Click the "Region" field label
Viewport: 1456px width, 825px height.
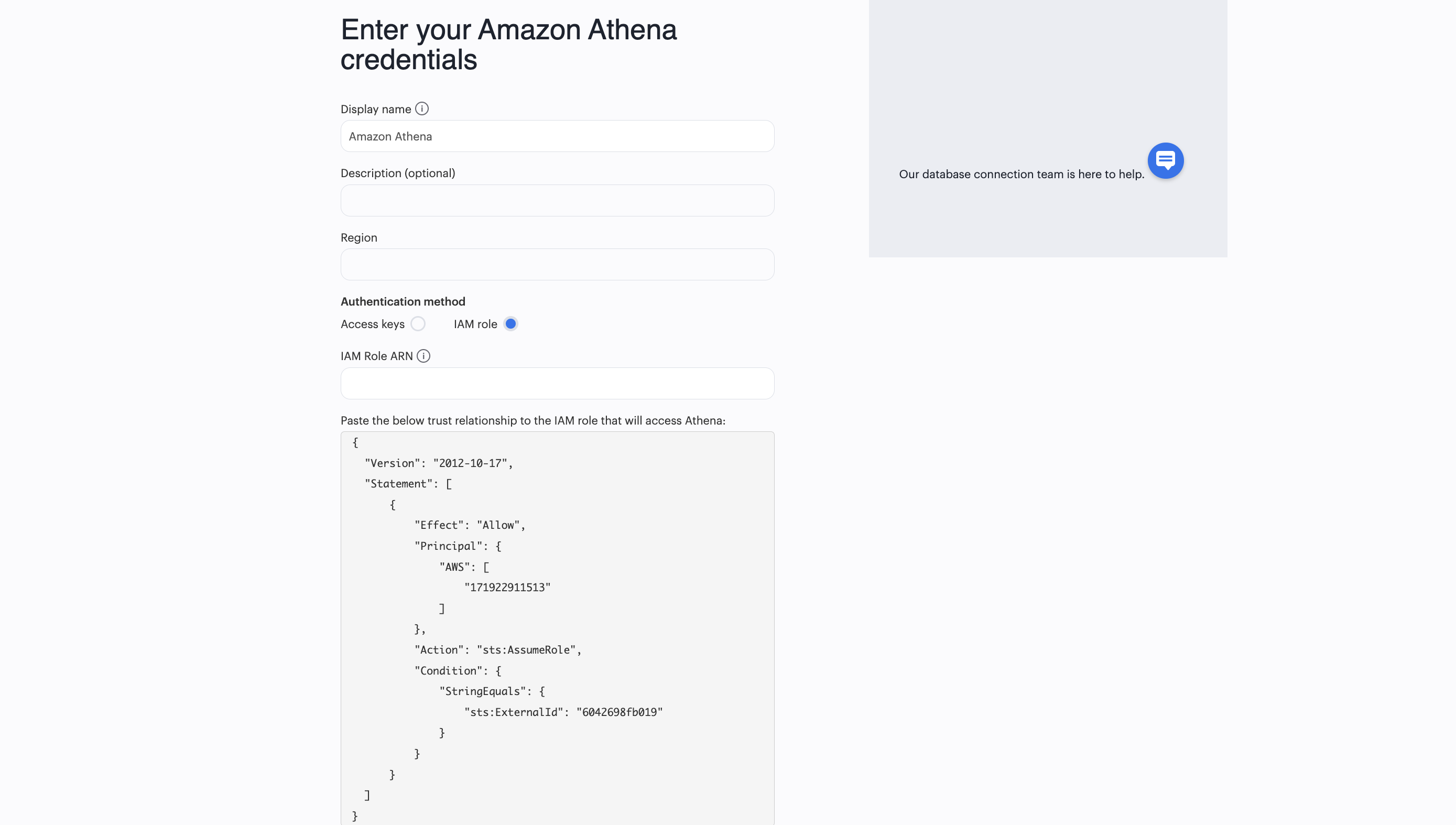(x=358, y=237)
